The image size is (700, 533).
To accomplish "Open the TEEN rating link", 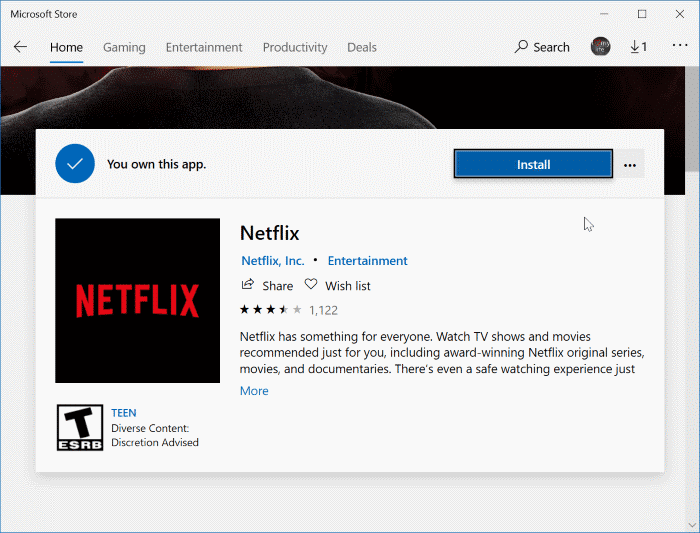I will pyautogui.click(x=124, y=413).
